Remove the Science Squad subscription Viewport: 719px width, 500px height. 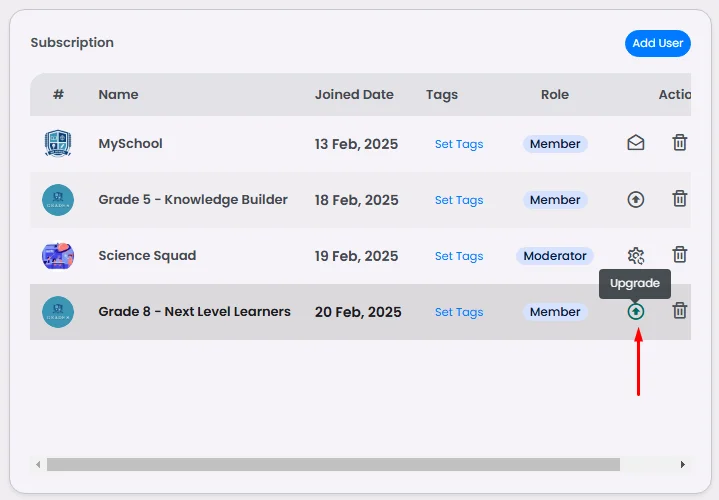tap(680, 255)
